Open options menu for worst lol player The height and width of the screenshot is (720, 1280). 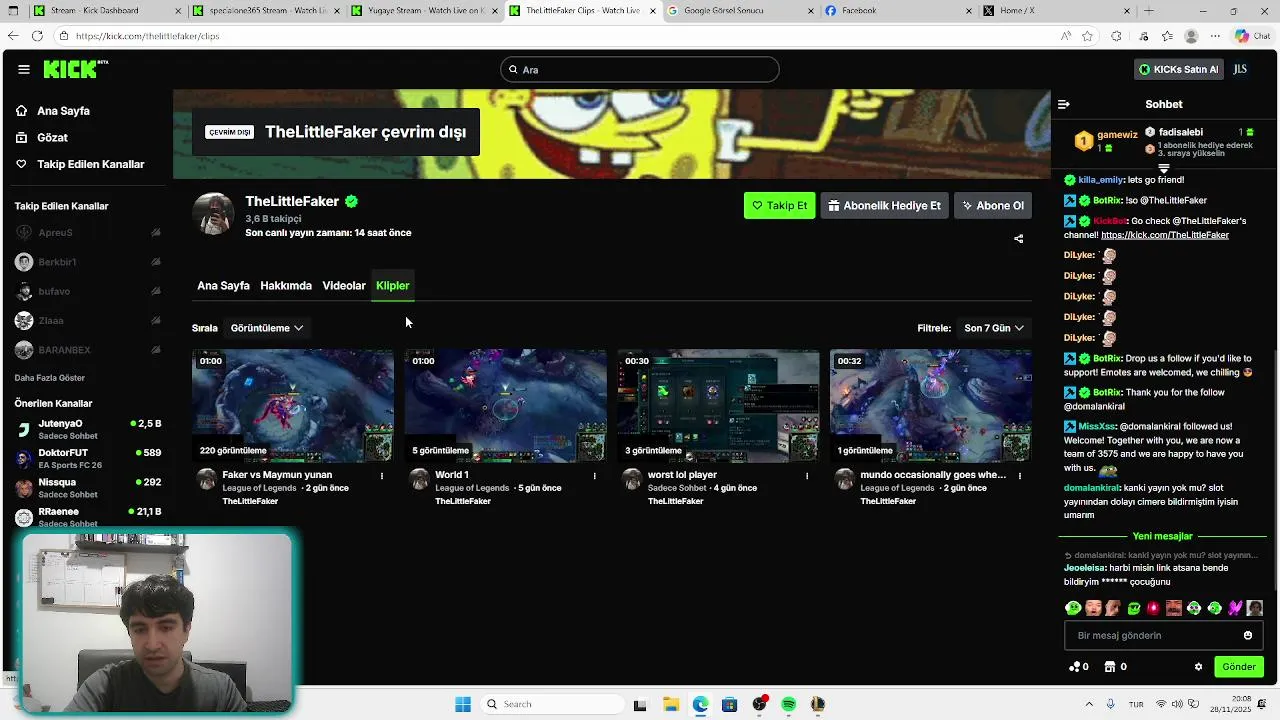[807, 476]
